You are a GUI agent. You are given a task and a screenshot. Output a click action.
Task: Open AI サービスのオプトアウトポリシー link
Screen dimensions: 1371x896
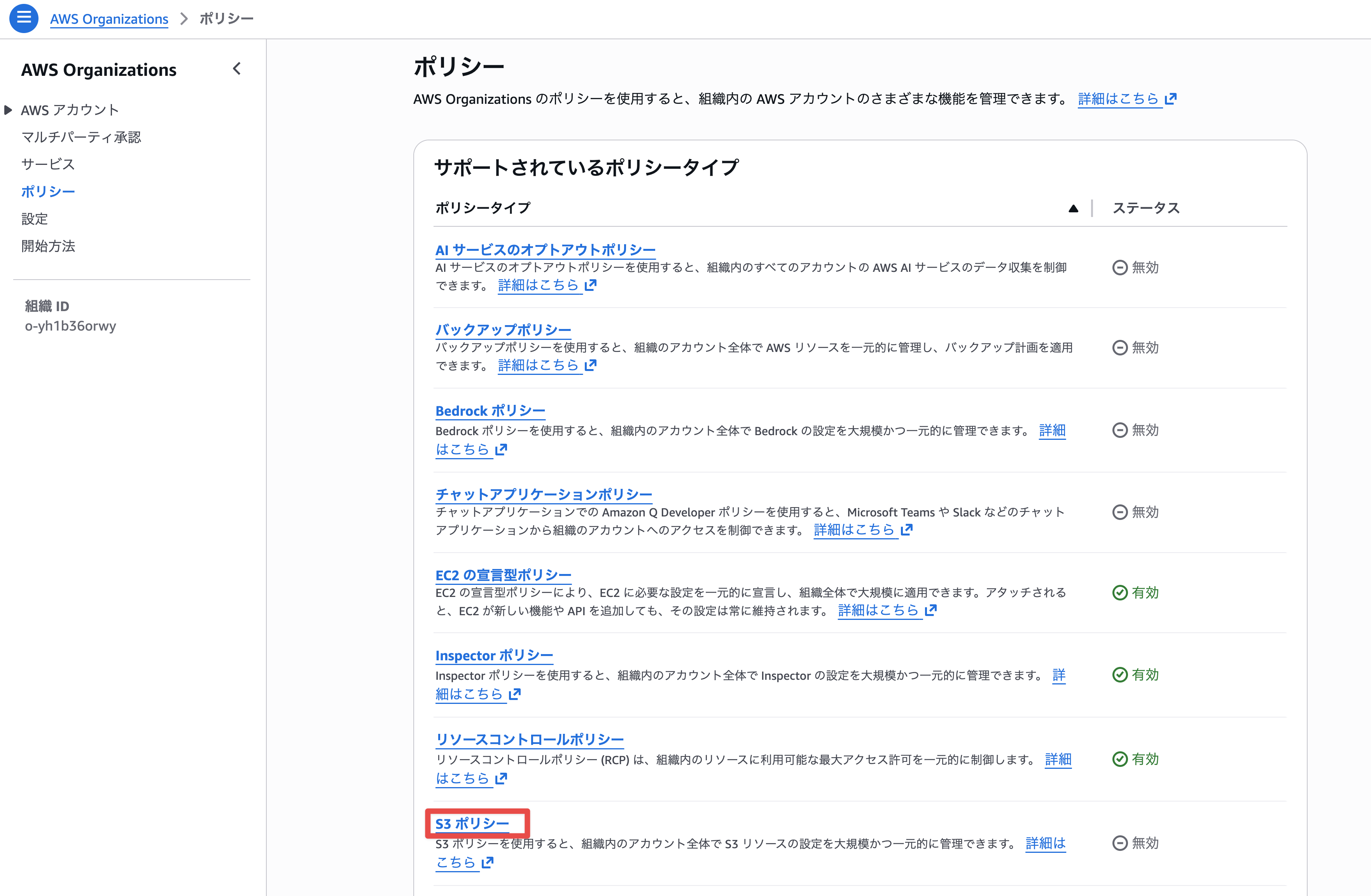pos(545,250)
